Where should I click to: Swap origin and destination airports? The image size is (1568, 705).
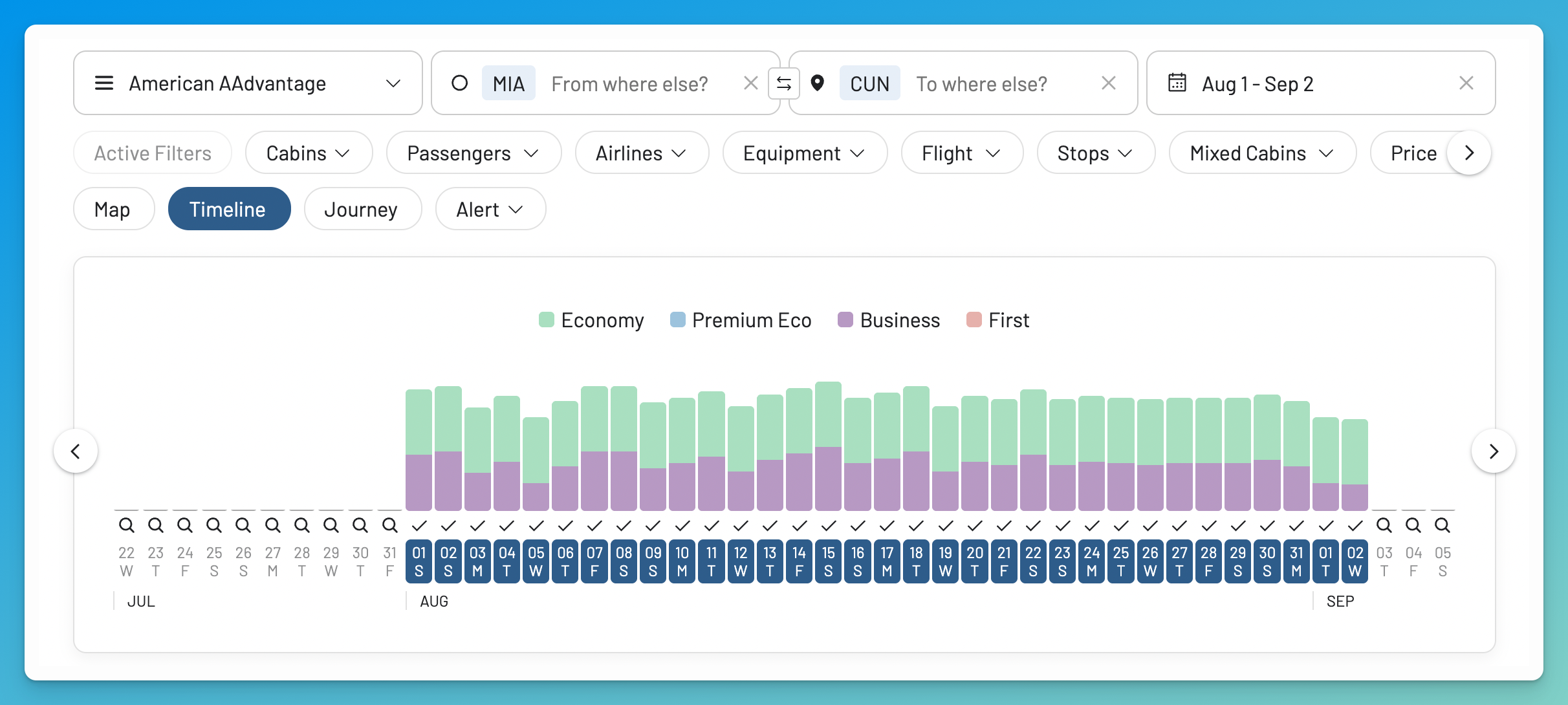click(x=784, y=83)
